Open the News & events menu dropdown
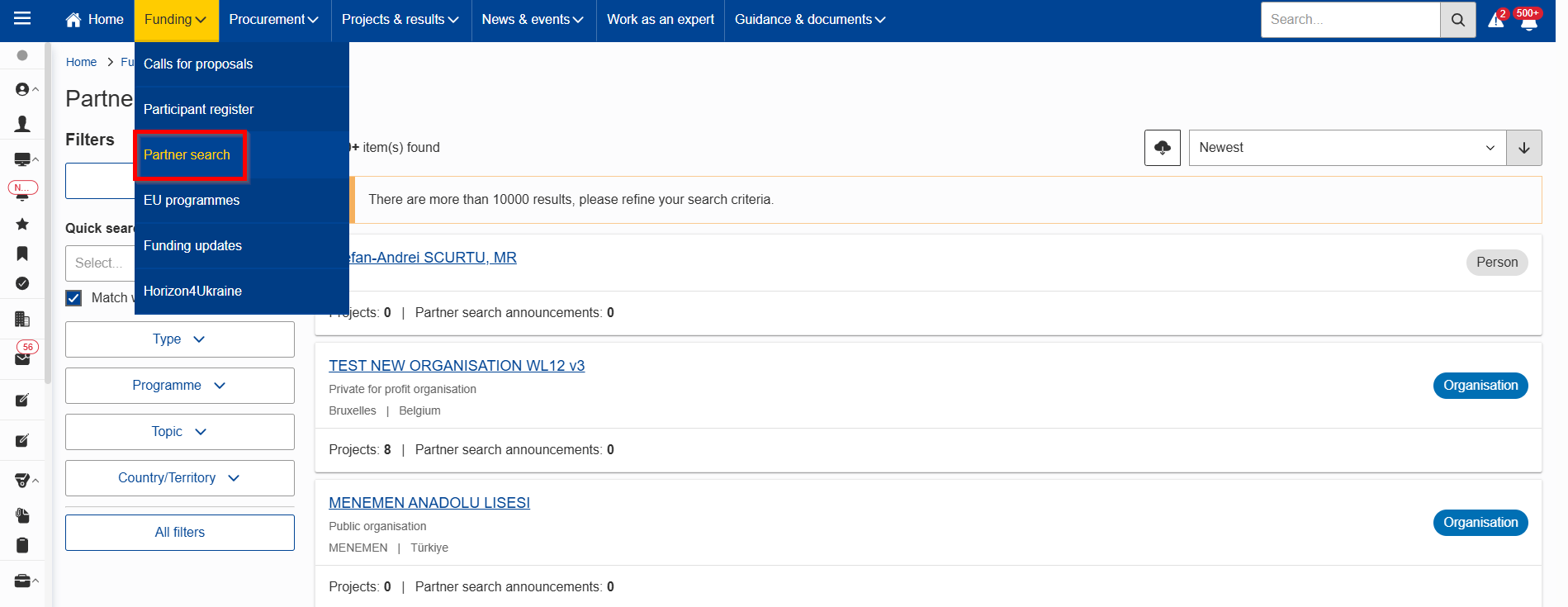This screenshot has width=1568, height=607. 533,20
